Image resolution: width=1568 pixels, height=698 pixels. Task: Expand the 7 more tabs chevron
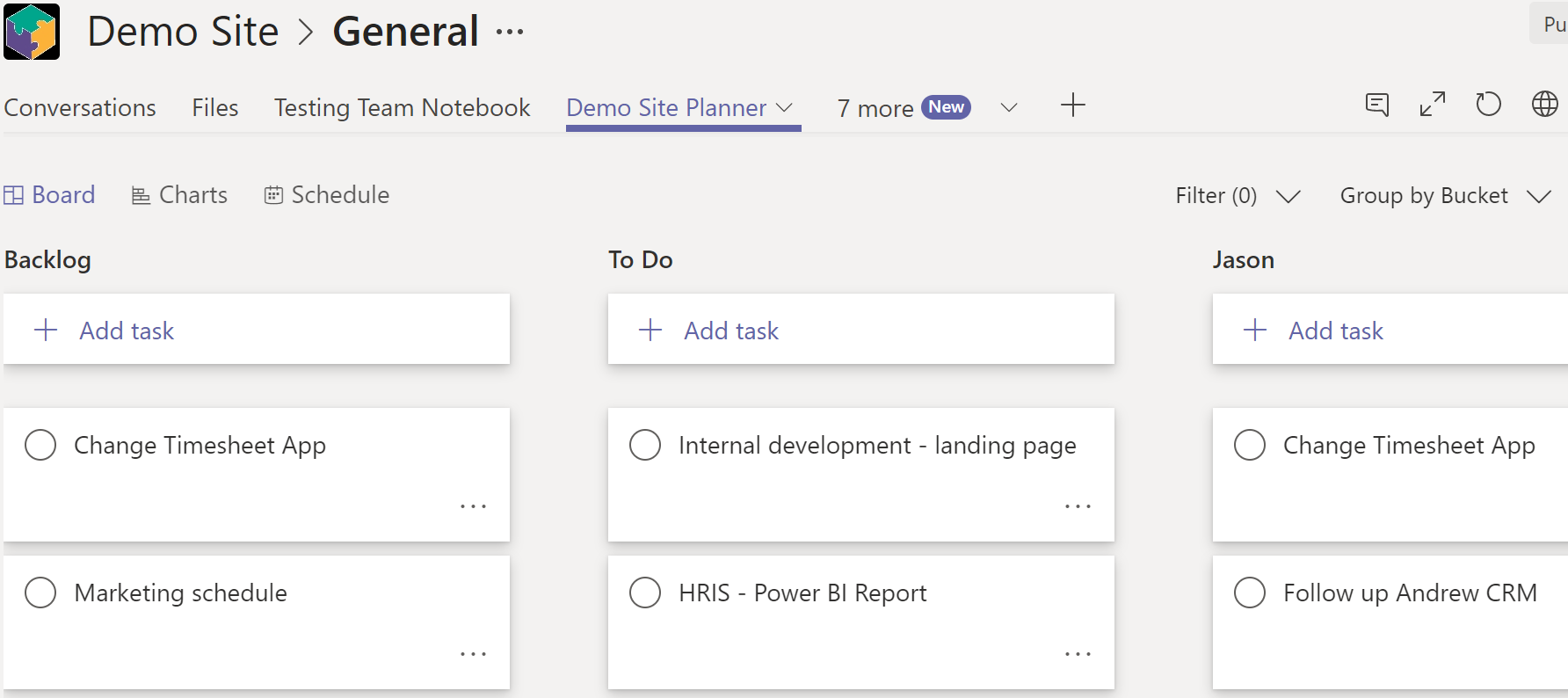pos(1009,107)
